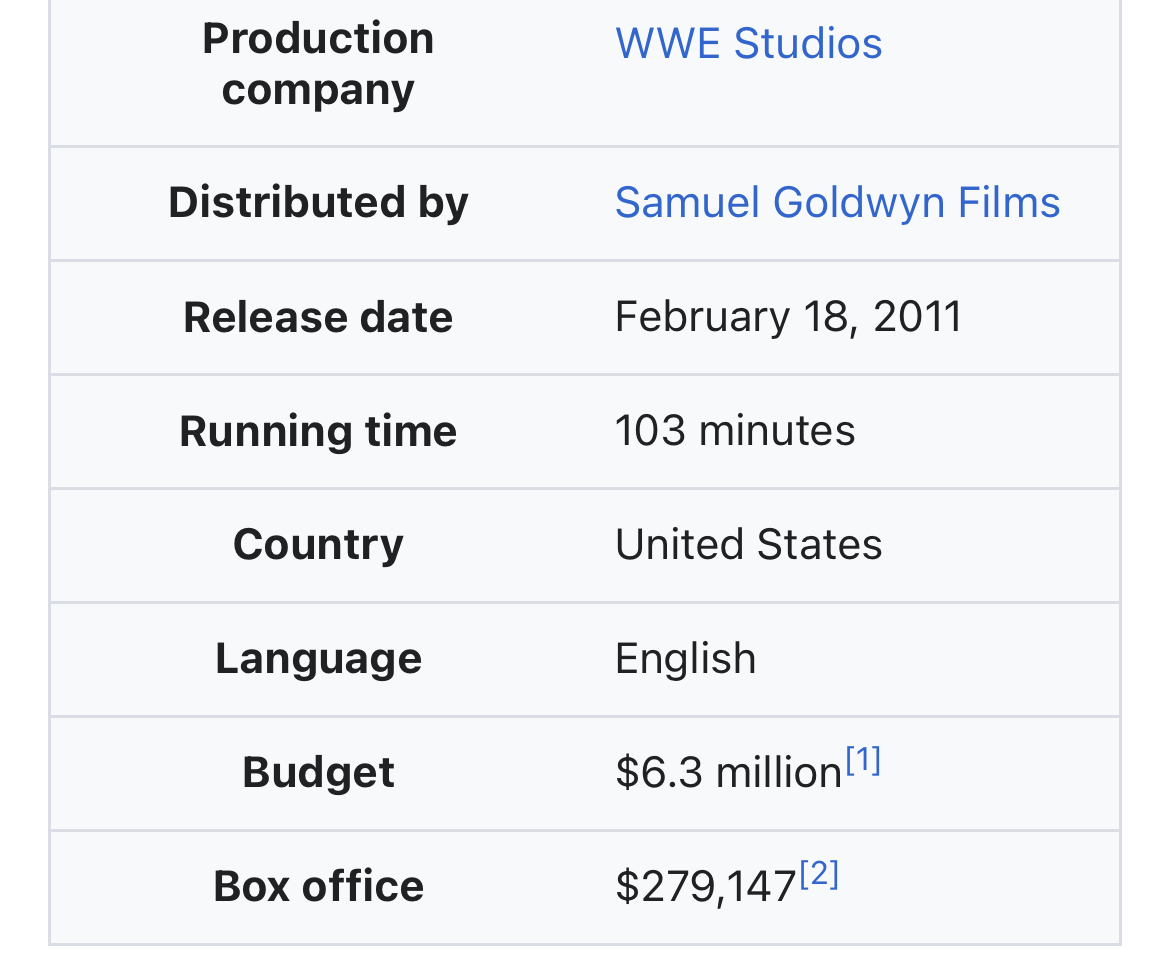Click the 'Production company' row label
The height and width of the screenshot is (963, 1170).
318,64
